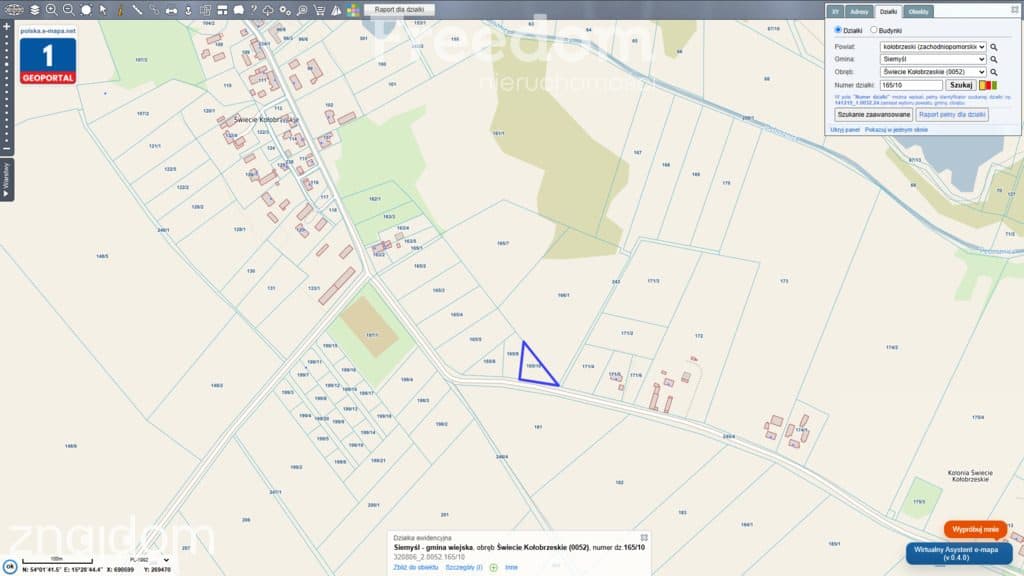Switch to the XY tab

click(835, 12)
